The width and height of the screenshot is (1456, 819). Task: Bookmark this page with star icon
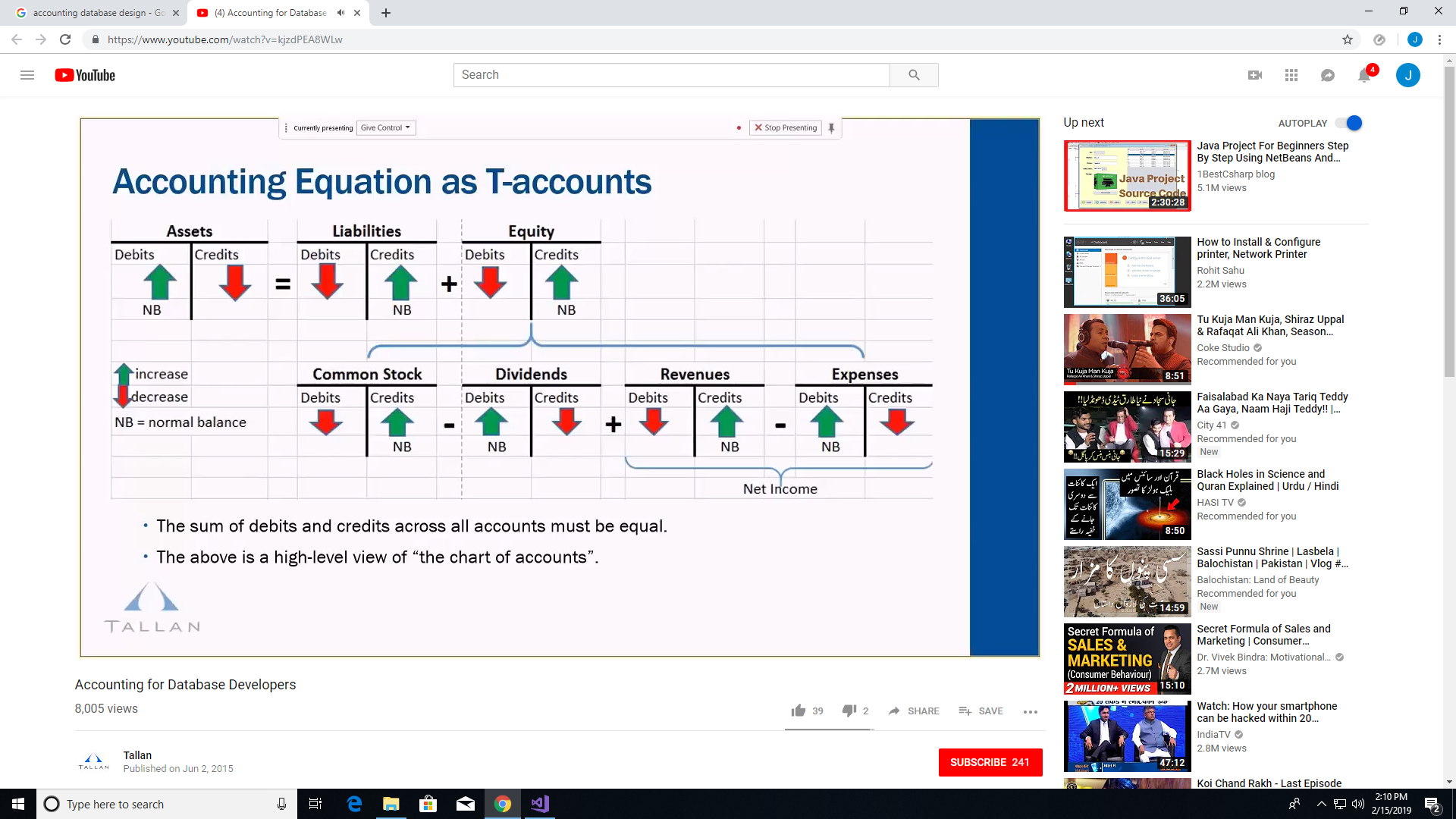click(1348, 39)
